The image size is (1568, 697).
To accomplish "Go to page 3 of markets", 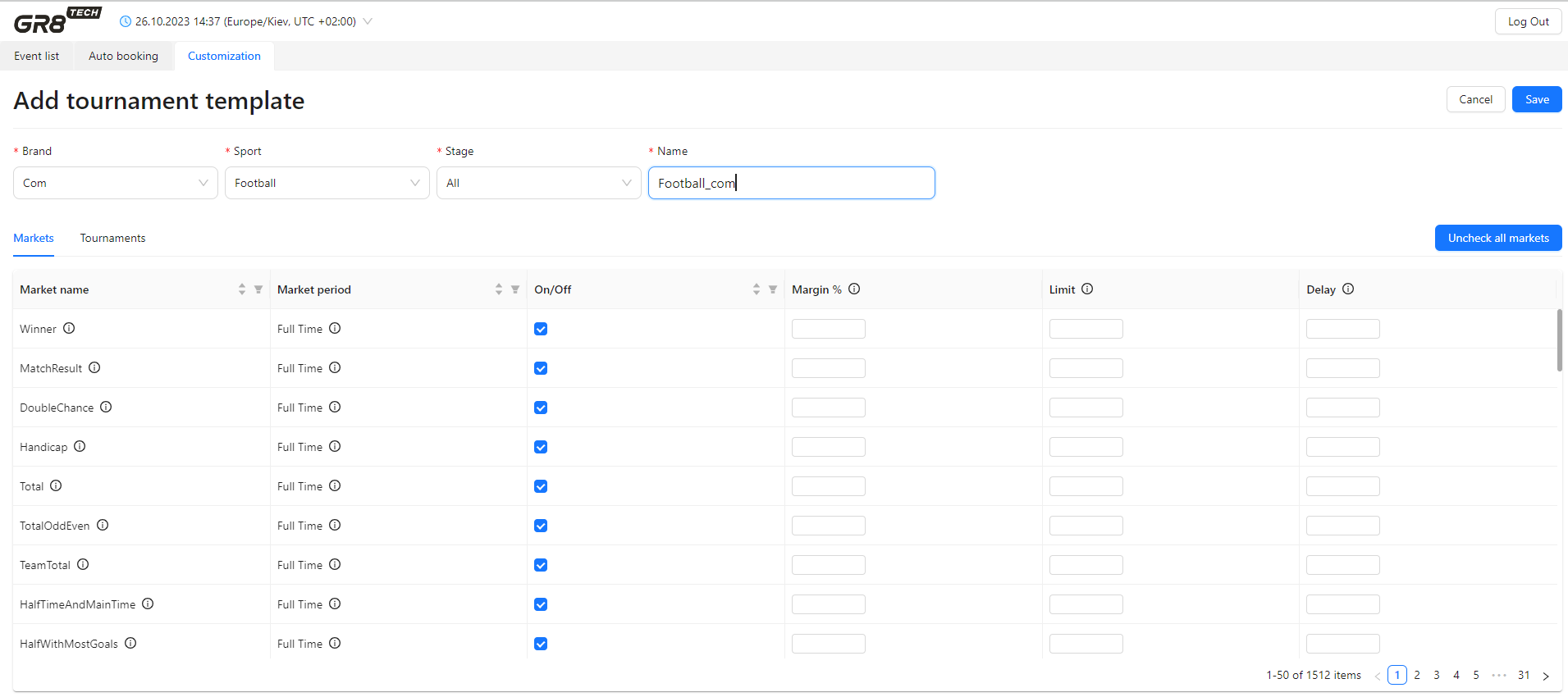I will pyautogui.click(x=1437, y=675).
